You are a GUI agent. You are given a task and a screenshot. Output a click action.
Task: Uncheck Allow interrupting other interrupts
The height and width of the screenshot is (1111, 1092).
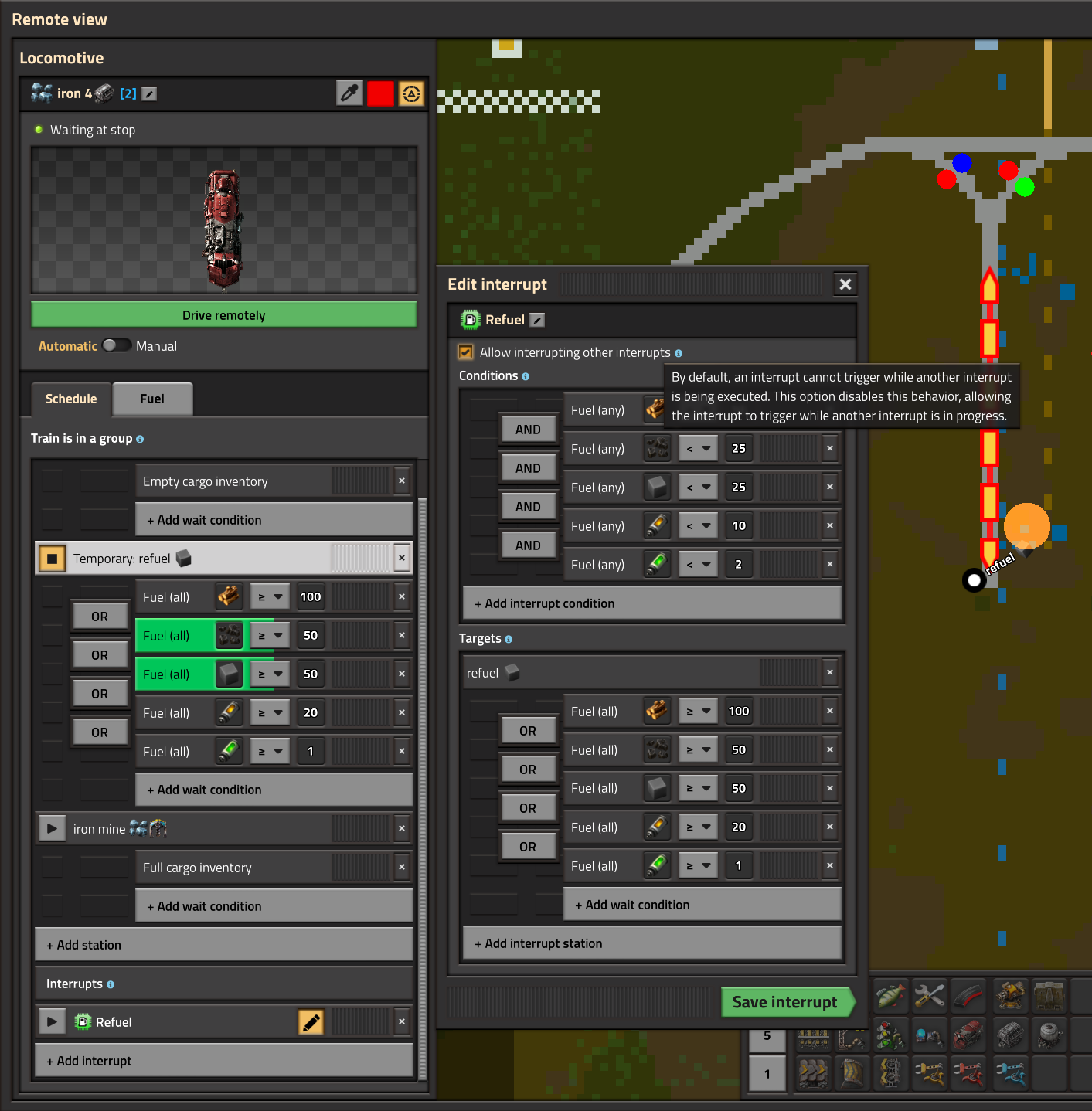(466, 352)
